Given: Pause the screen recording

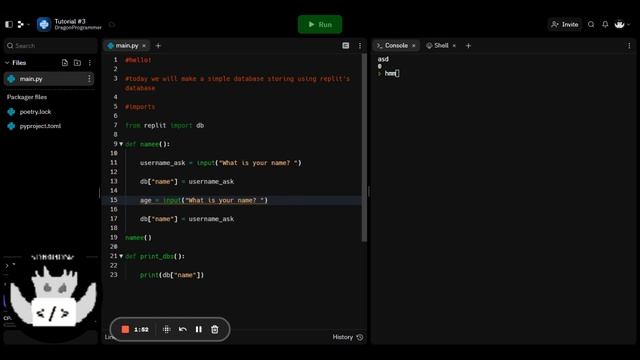Looking at the screenshot, I should coord(198,329).
